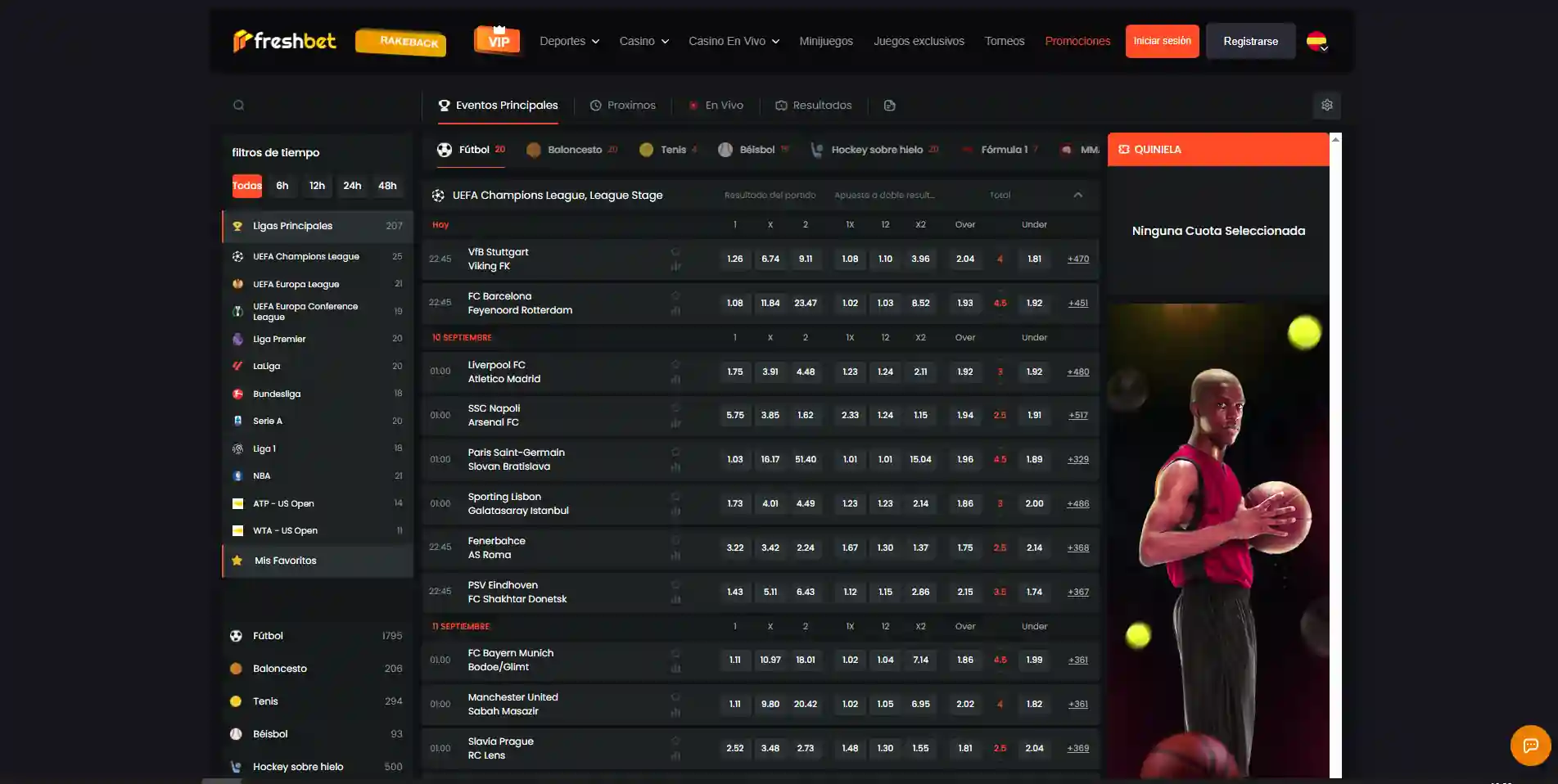Screen dimensions: 1558x784
Task: Open the Spanish flag language selector
Action: [1316, 41]
